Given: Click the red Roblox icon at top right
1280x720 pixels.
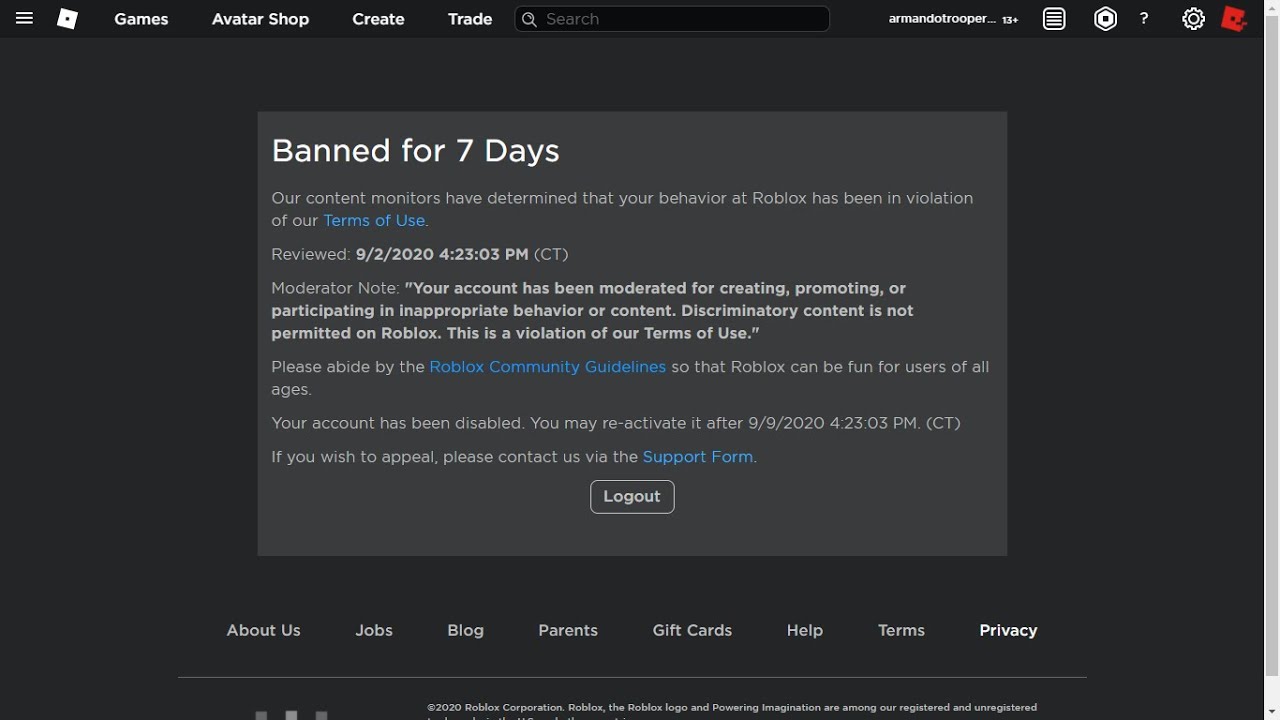Looking at the screenshot, I should 1234,19.
